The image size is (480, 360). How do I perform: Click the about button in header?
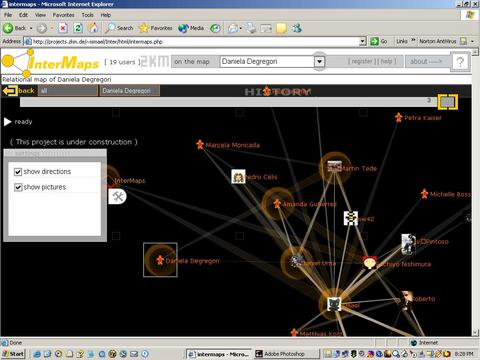pos(426,61)
